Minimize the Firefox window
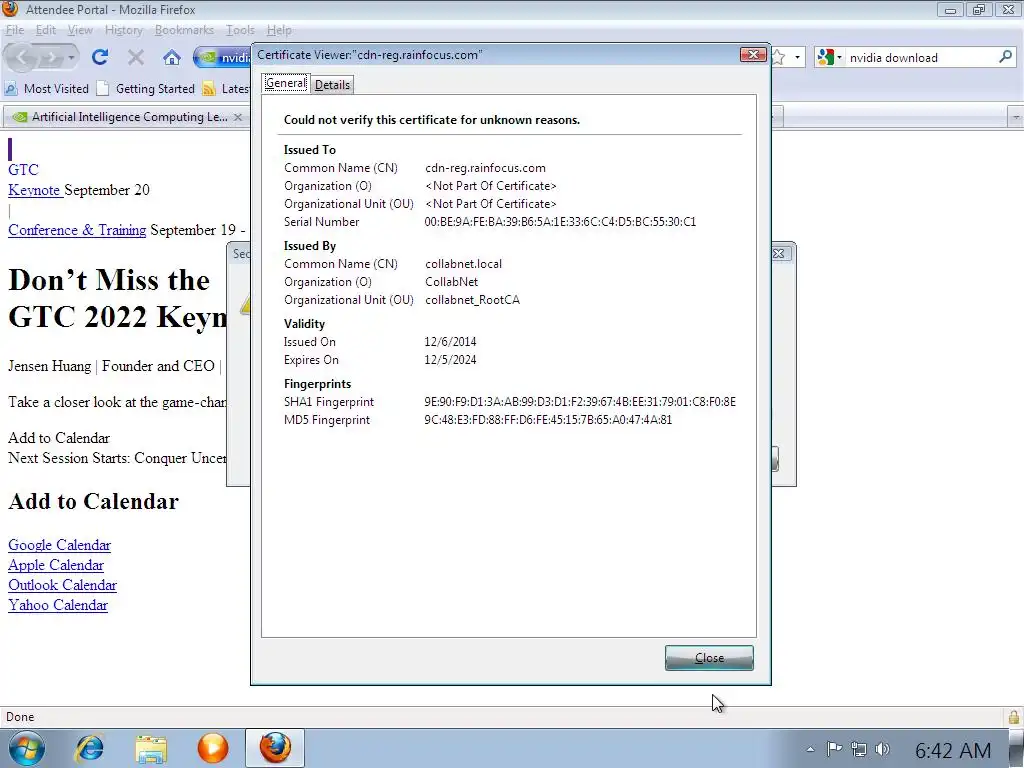Image resolution: width=1024 pixels, height=768 pixels. [950, 10]
